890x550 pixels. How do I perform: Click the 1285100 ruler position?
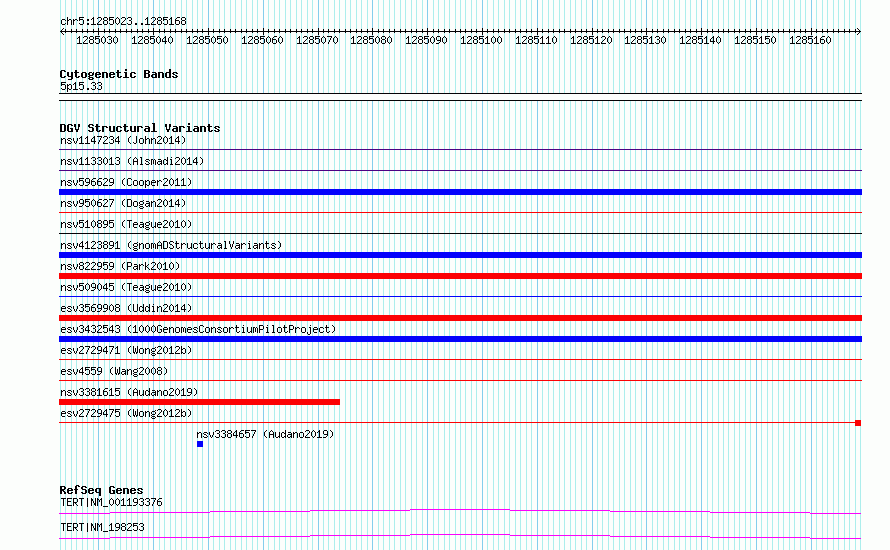click(x=481, y=40)
